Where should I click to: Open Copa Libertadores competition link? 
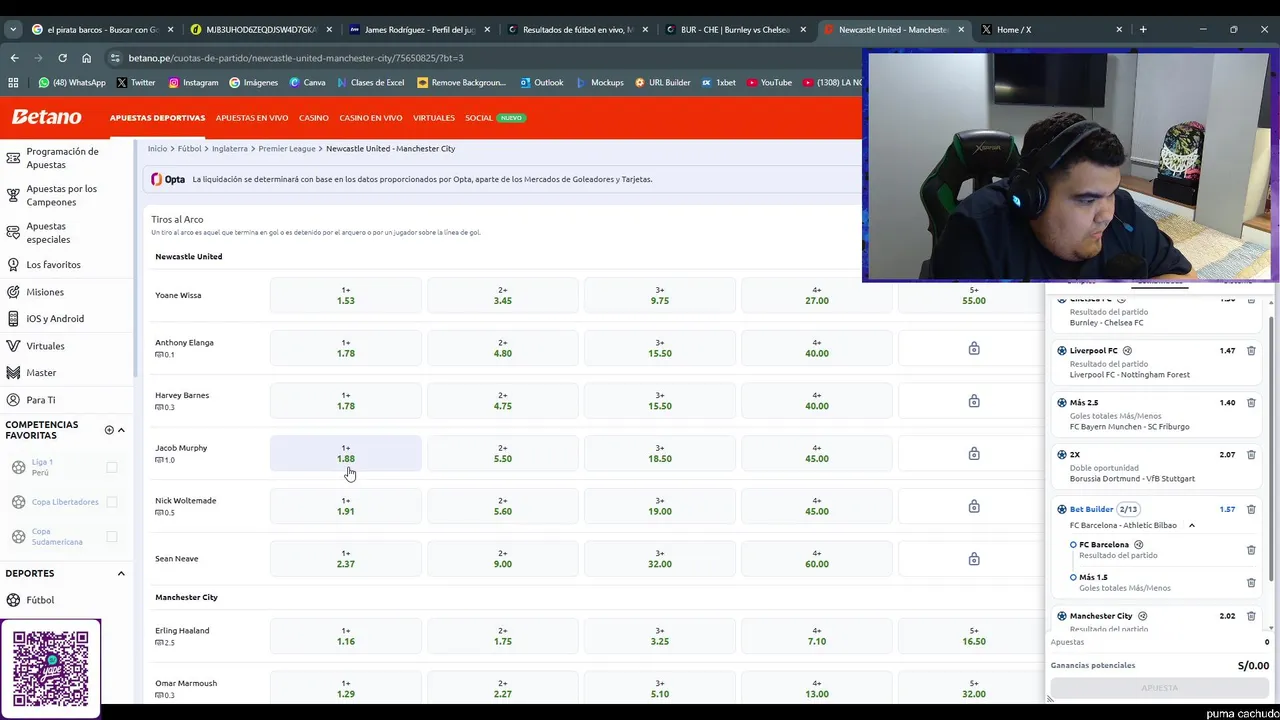(65, 502)
